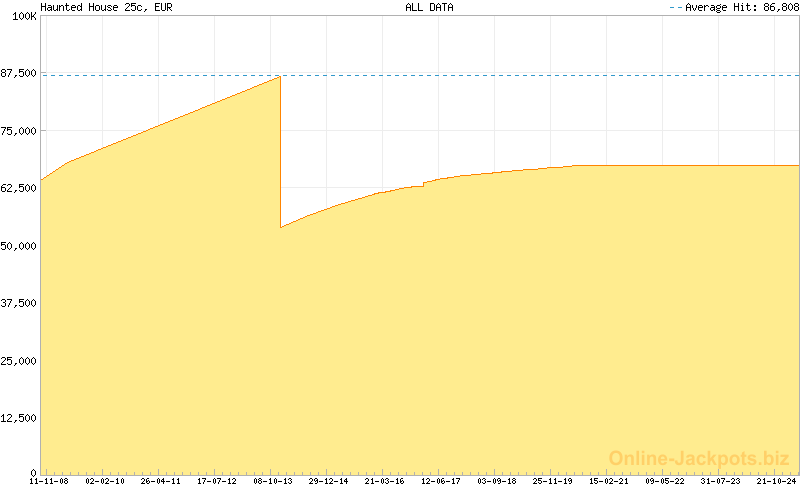Click the 29-12-14 date label

click(329, 481)
